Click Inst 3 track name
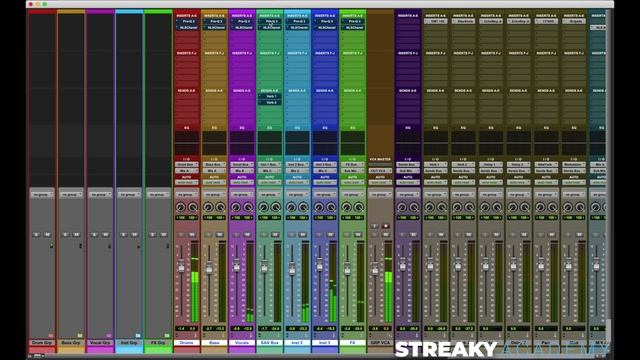This screenshot has width=640, height=360. [325, 343]
